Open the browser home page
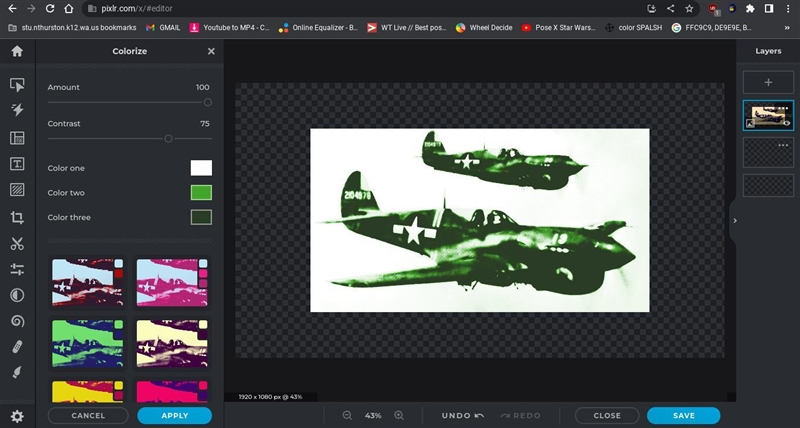This screenshot has width=800, height=428. 69,8
